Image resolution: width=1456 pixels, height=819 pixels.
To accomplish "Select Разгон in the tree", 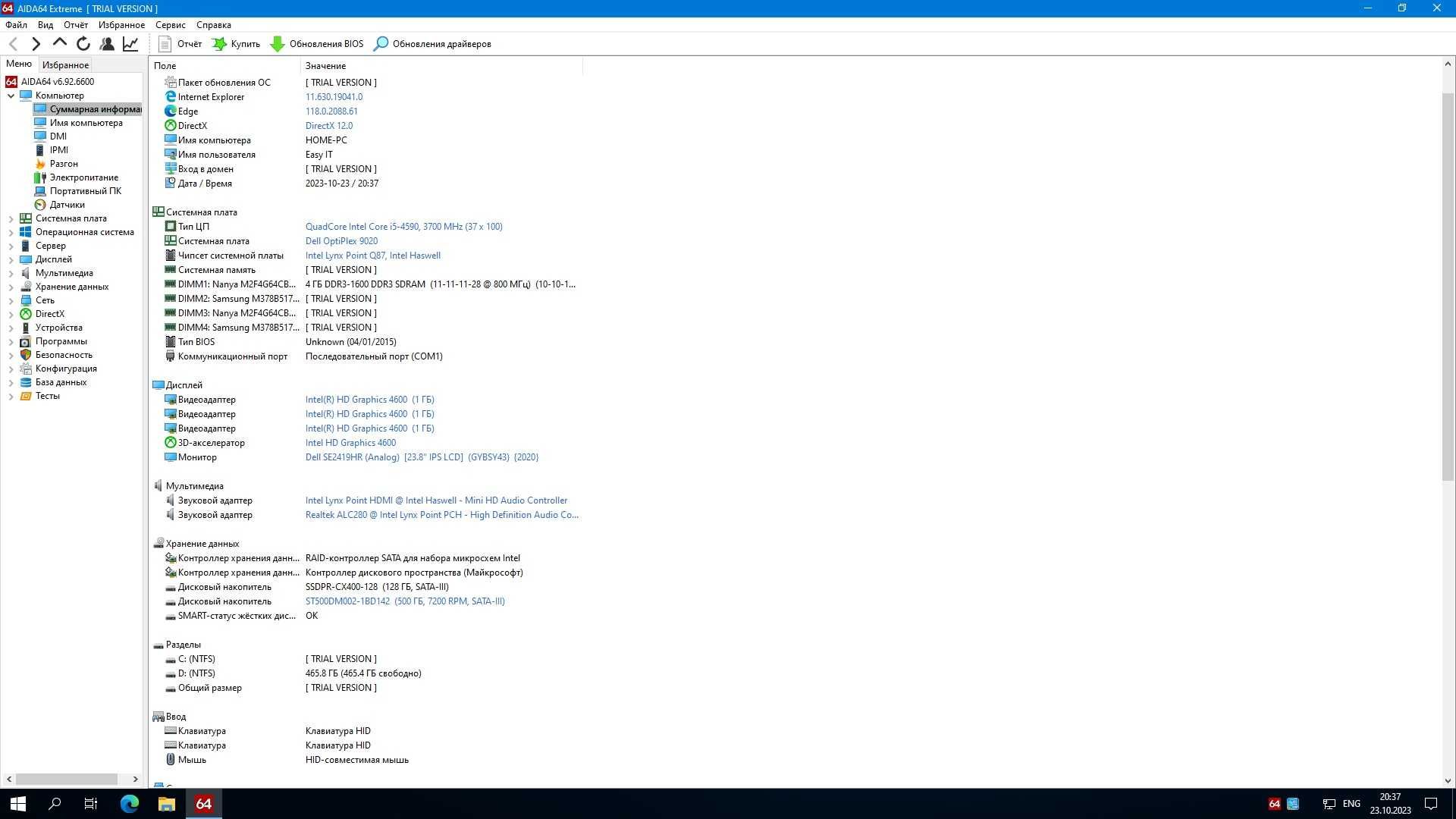I will coord(64,164).
